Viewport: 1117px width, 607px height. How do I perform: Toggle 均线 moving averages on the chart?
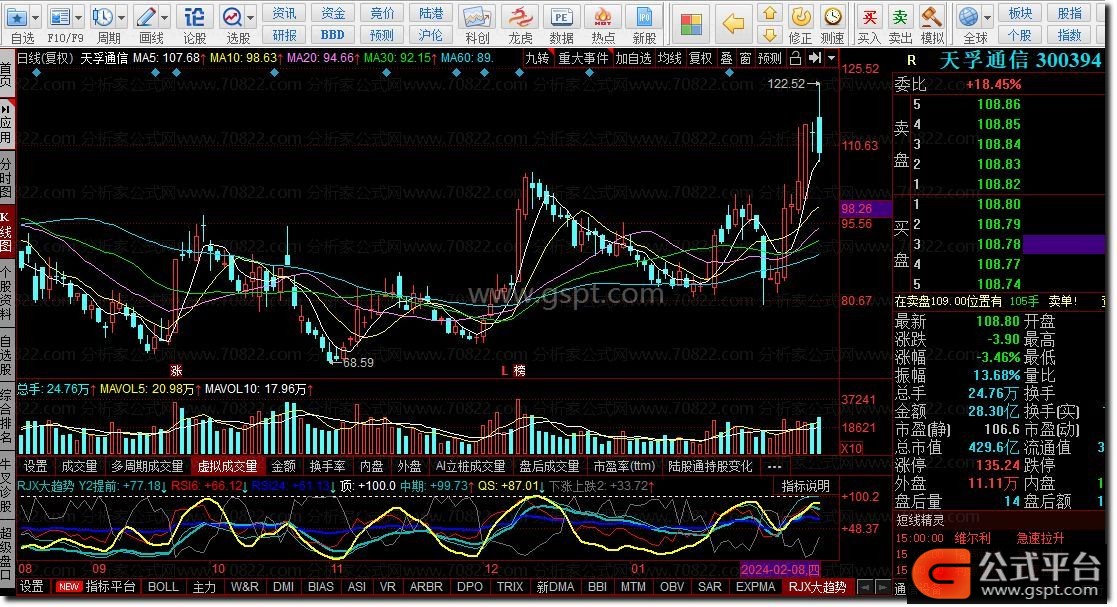tap(669, 58)
